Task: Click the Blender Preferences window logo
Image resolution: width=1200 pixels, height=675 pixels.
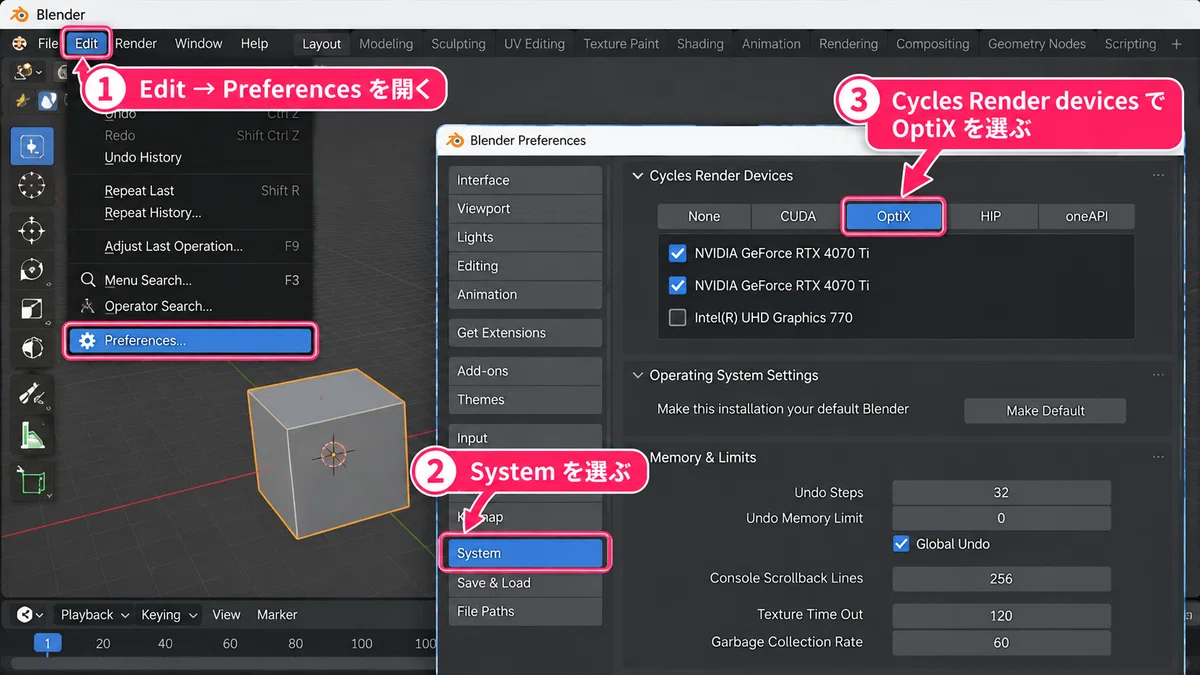Action: 455,140
